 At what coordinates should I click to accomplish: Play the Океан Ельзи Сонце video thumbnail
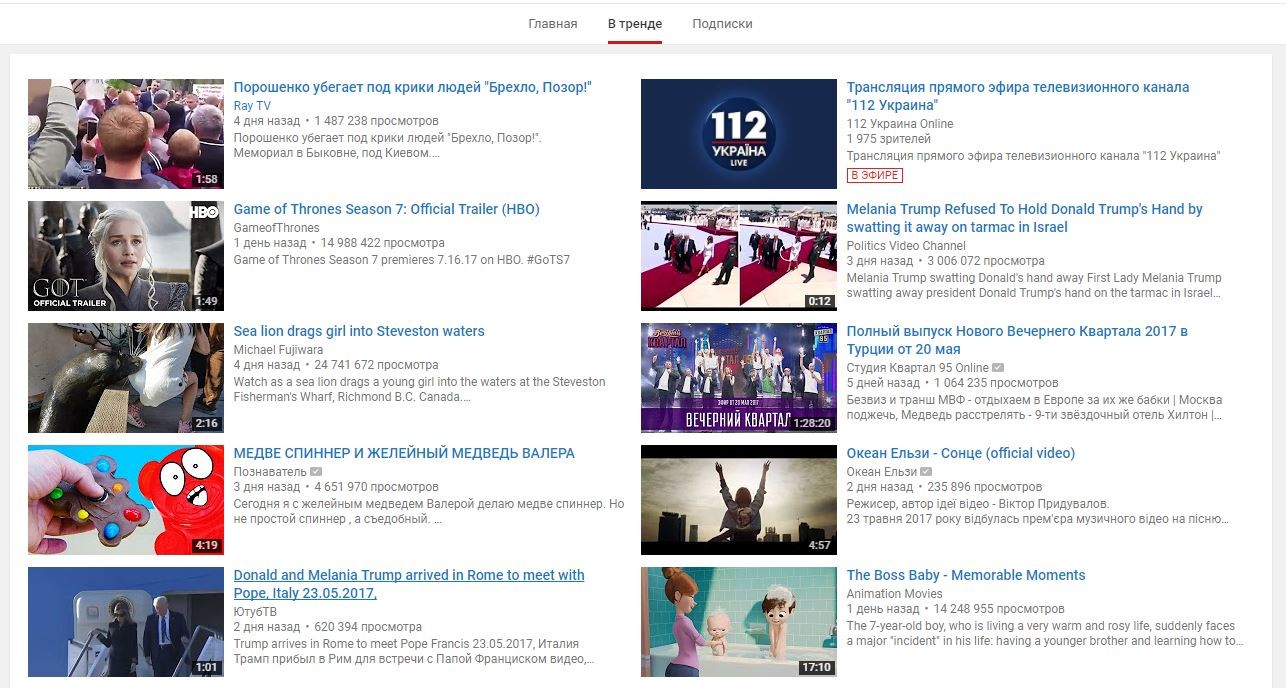(x=739, y=500)
